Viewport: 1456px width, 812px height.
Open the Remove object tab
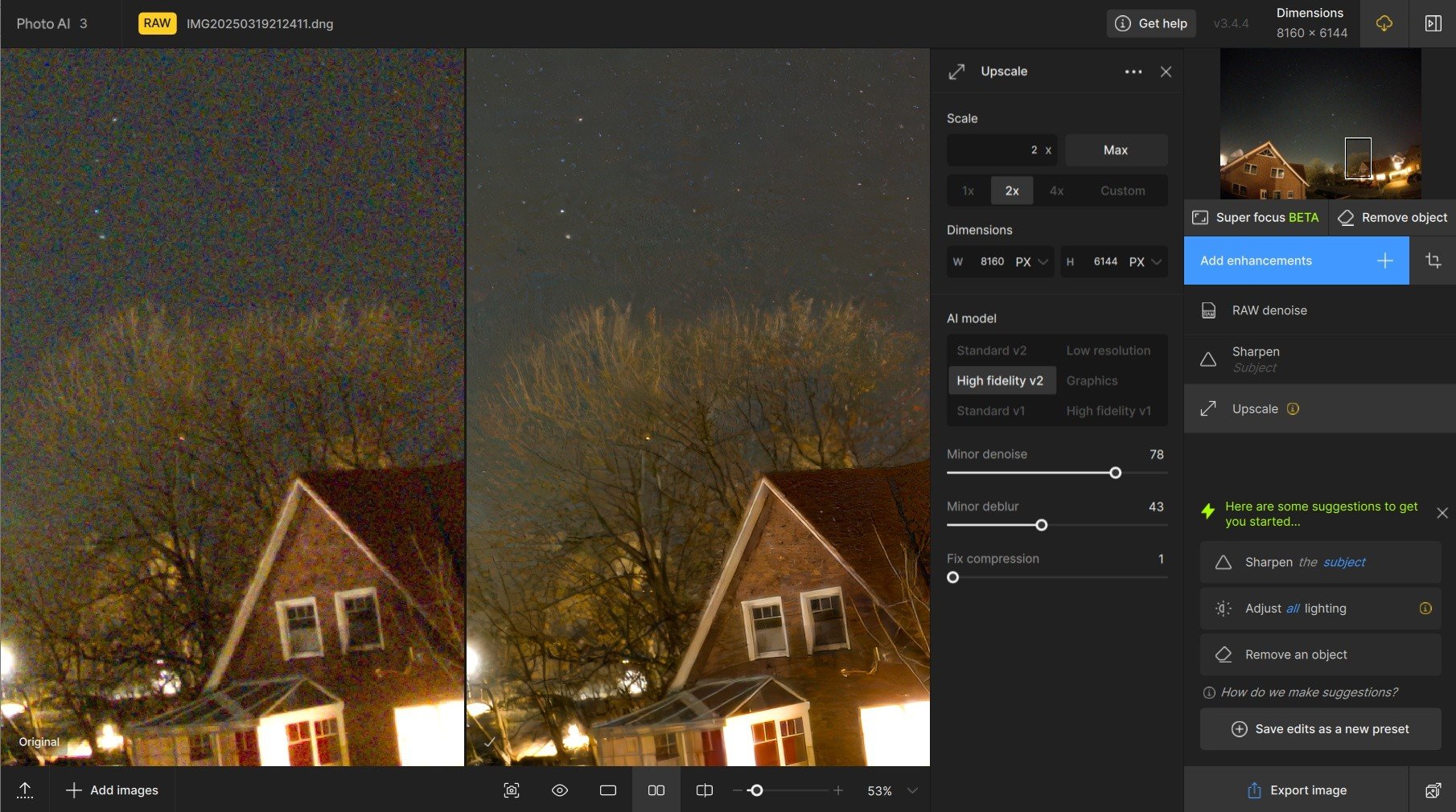point(1392,218)
